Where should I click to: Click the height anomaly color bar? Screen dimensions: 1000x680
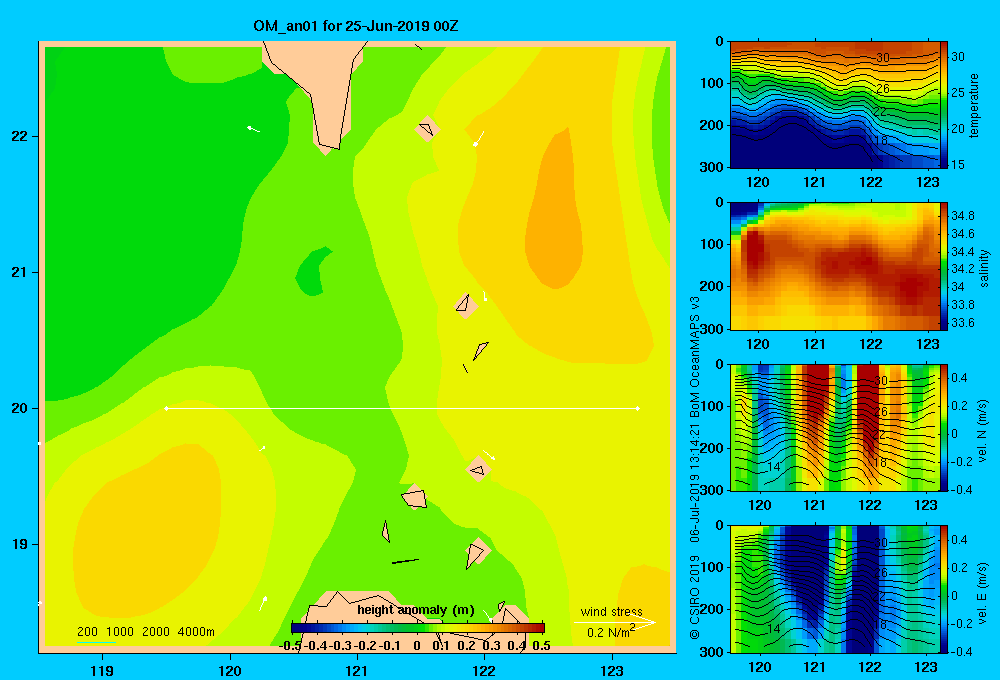click(418, 628)
